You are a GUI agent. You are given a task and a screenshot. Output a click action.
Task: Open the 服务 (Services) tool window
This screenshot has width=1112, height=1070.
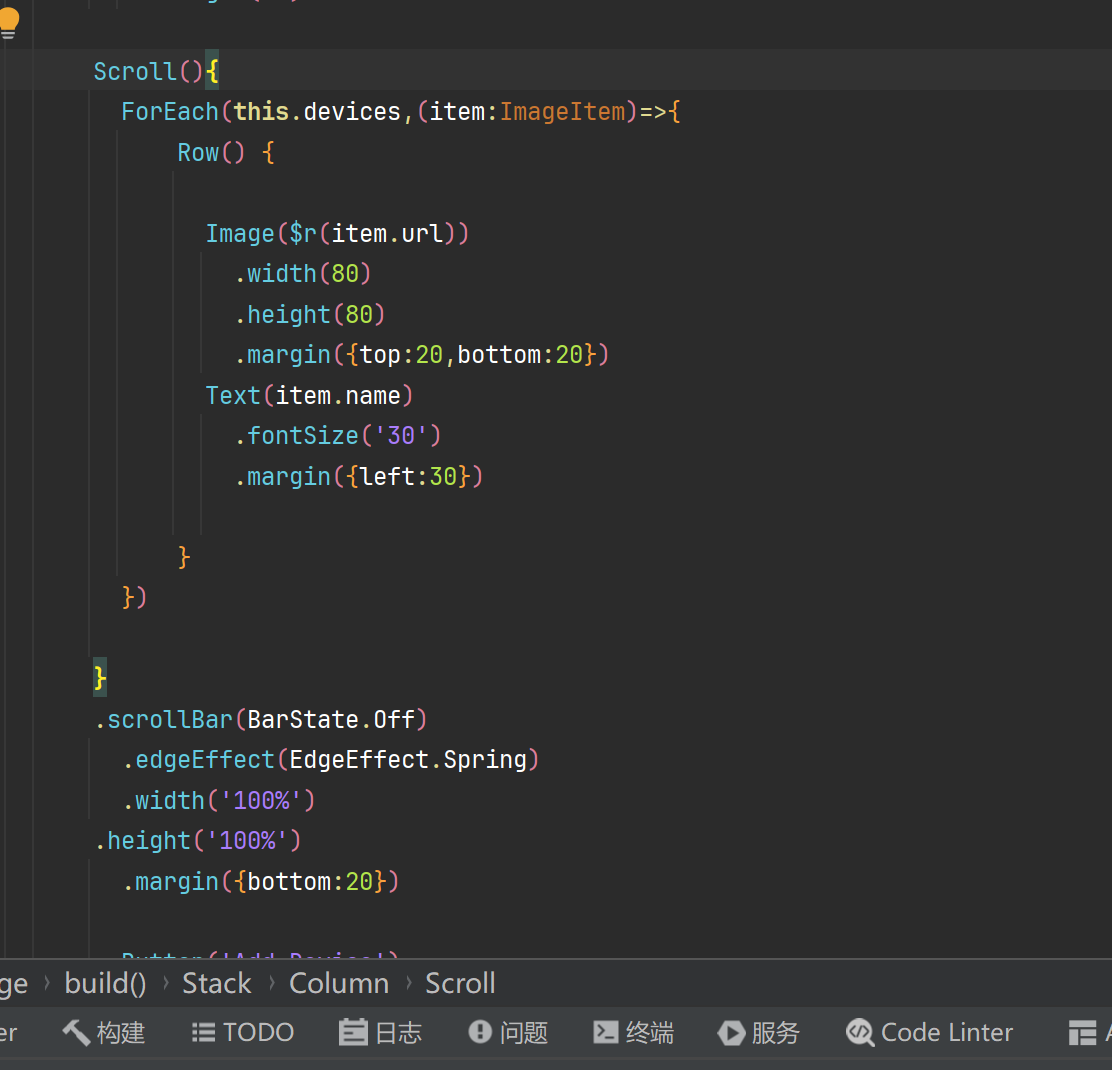pyautogui.click(x=759, y=1032)
